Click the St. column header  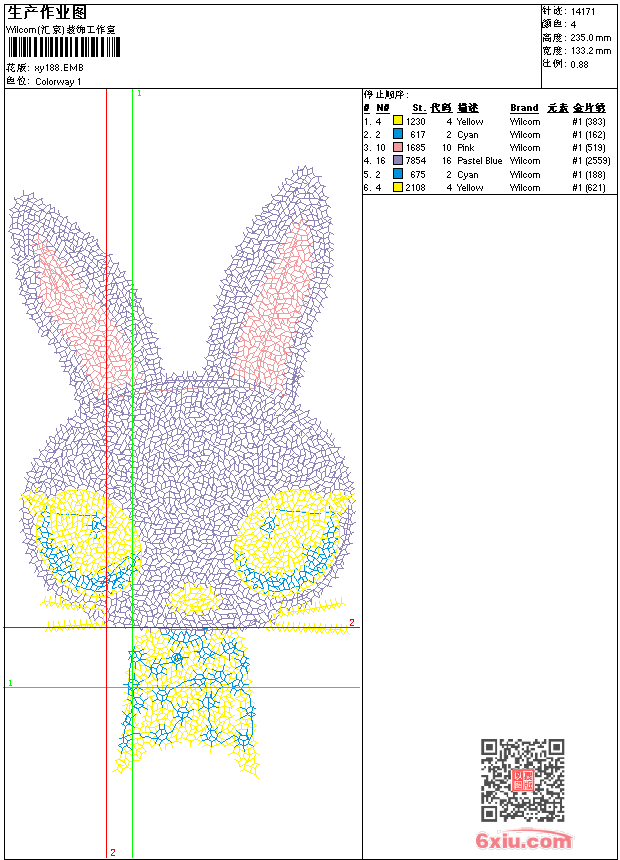tap(418, 108)
